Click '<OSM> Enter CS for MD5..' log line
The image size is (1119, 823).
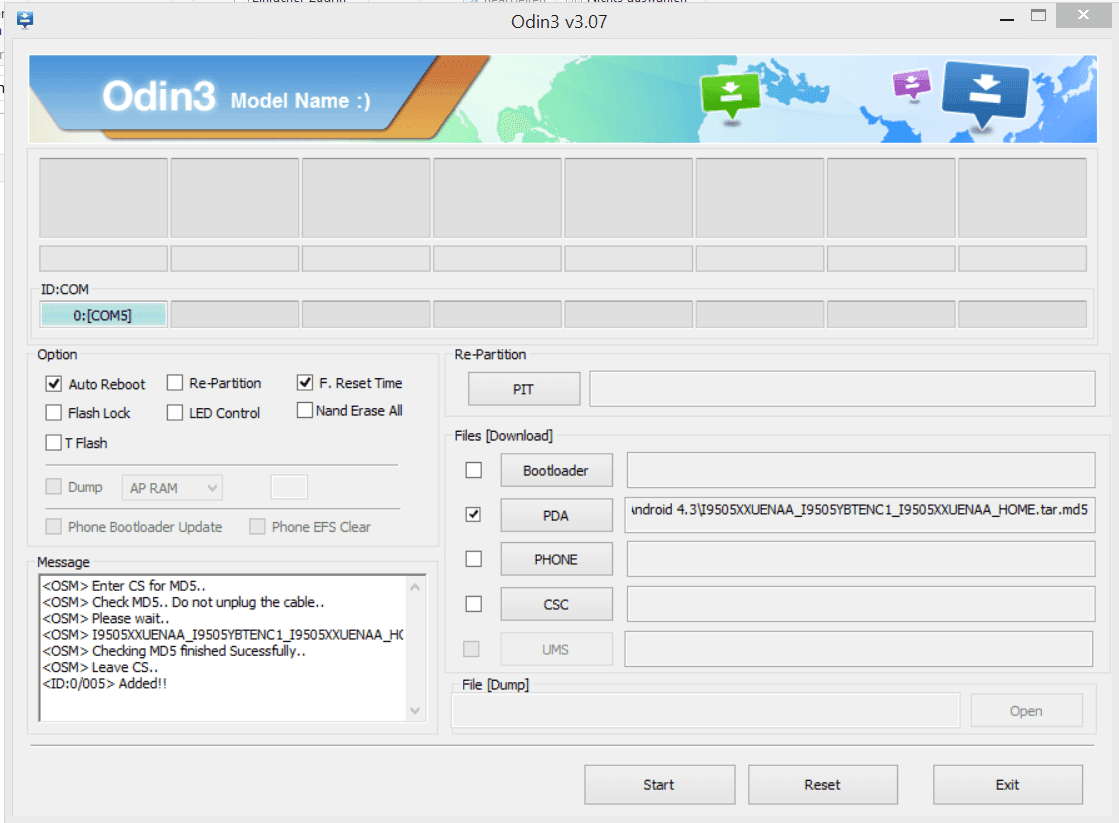[x=123, y=586]
